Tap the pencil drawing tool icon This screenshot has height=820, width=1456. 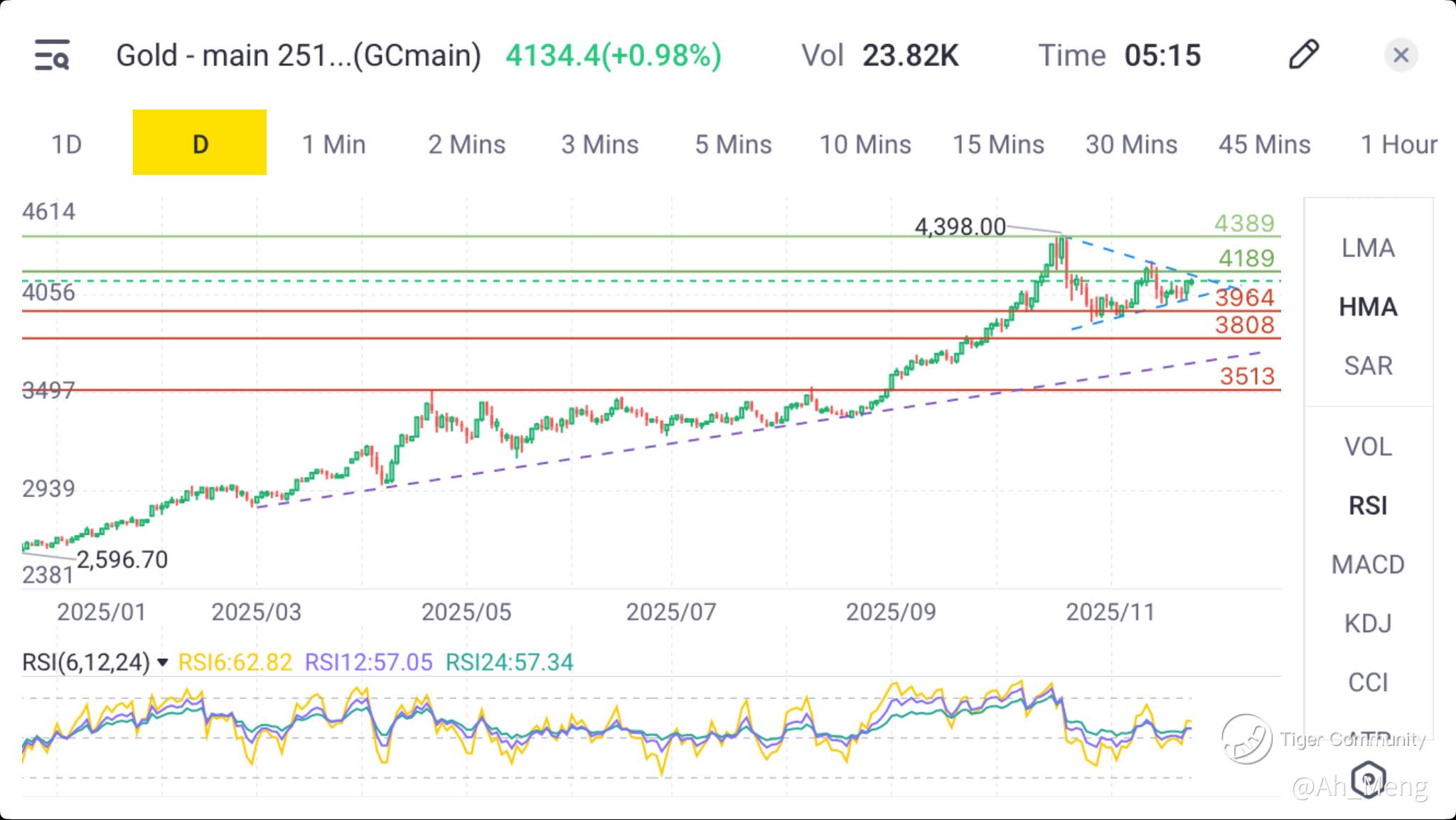pyautogui.click(x=1304, y=55)
